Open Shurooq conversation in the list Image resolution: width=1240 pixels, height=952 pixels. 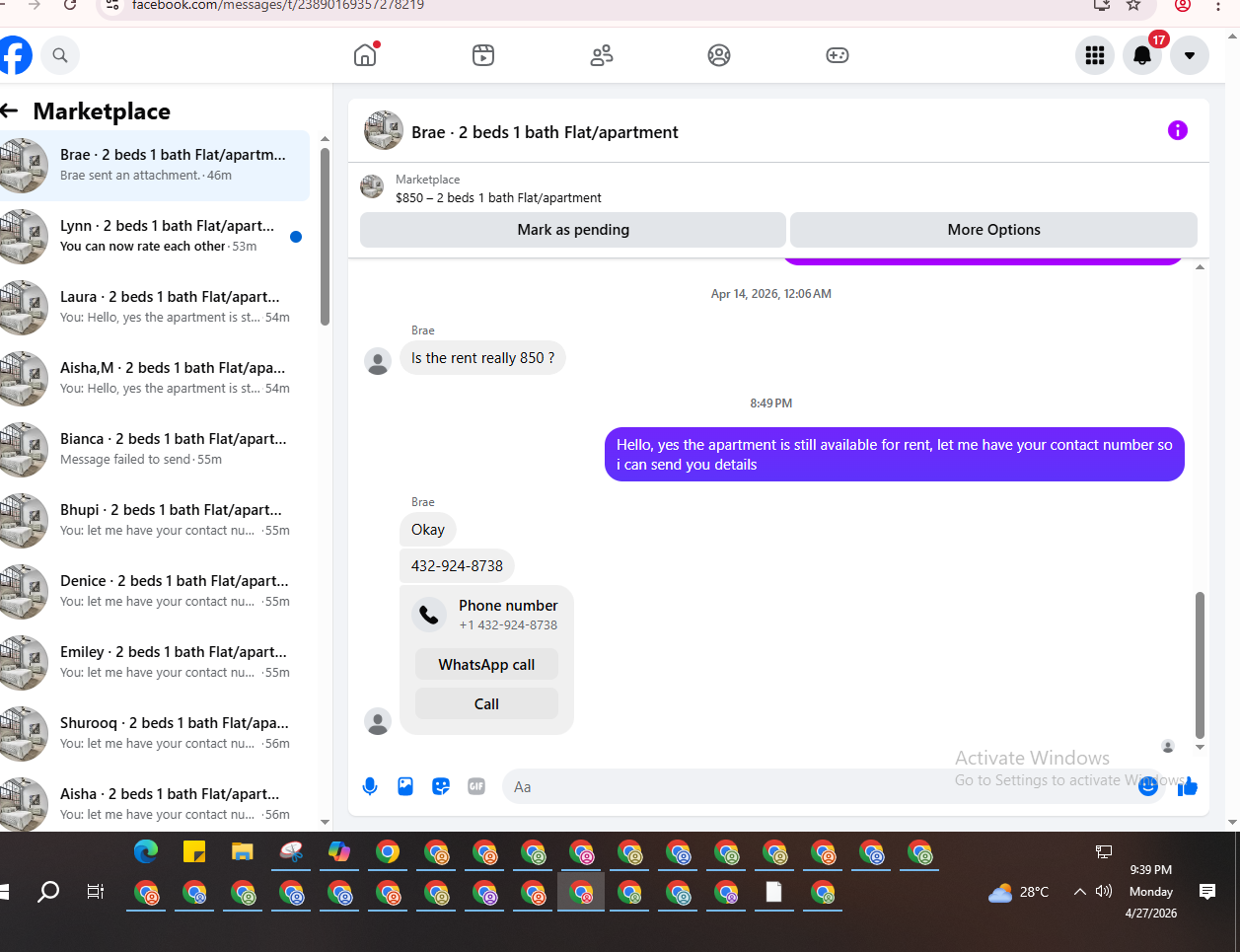(x=155, y=733)
